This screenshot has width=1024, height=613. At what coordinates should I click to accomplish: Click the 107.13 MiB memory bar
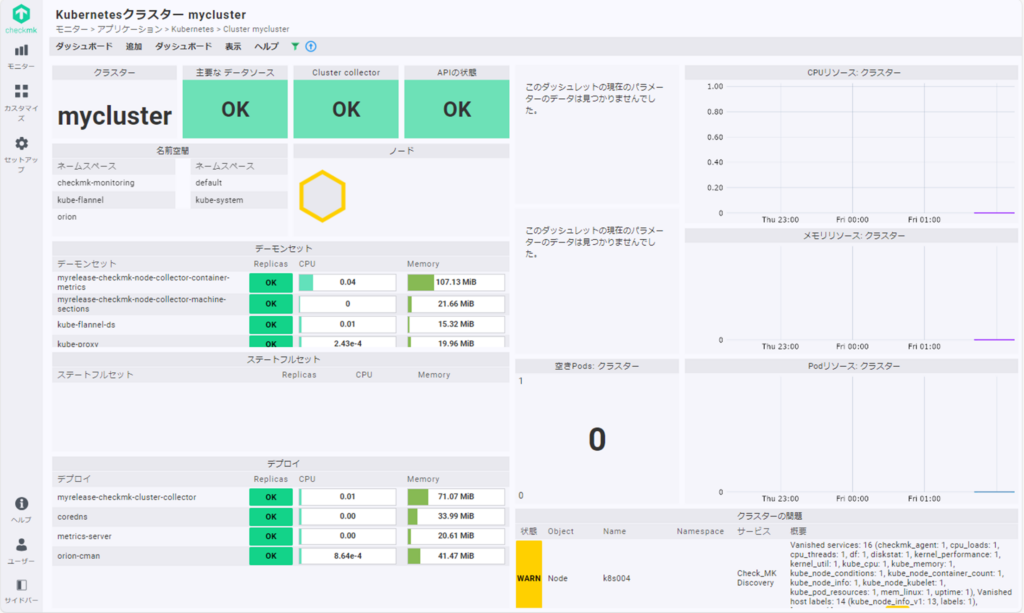tap(456, 282)
